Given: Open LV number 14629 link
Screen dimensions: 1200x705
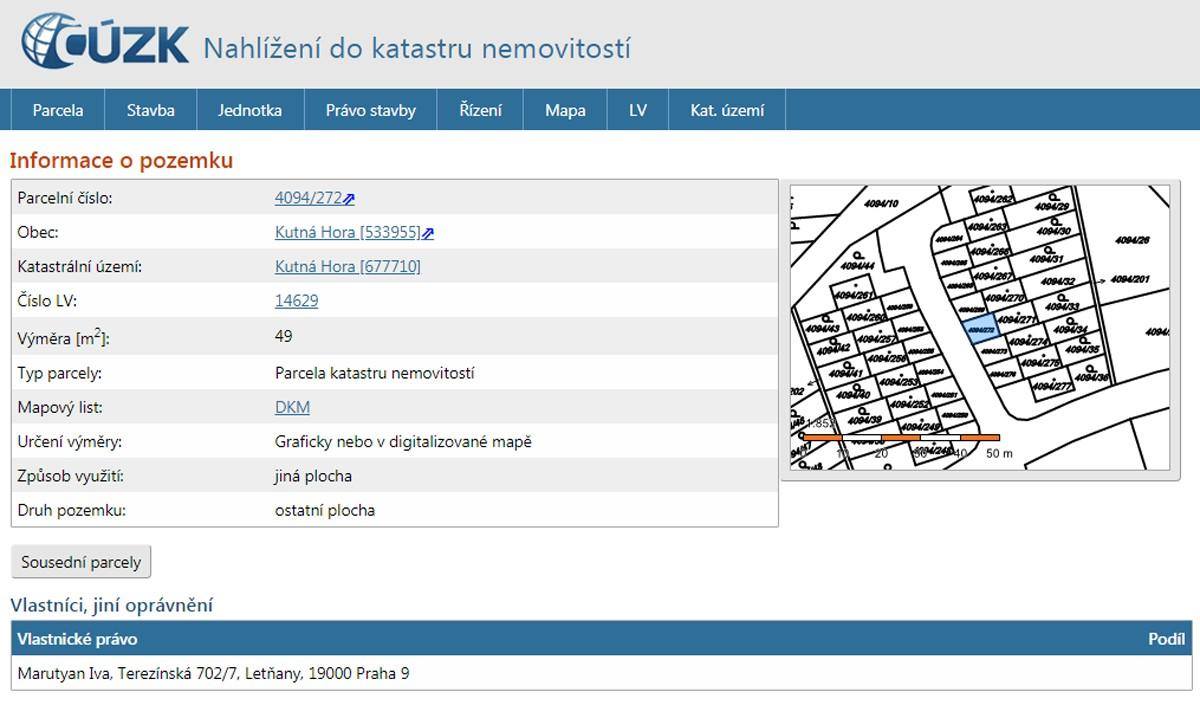Looking at the screenshot, I should tap(296, 300).
